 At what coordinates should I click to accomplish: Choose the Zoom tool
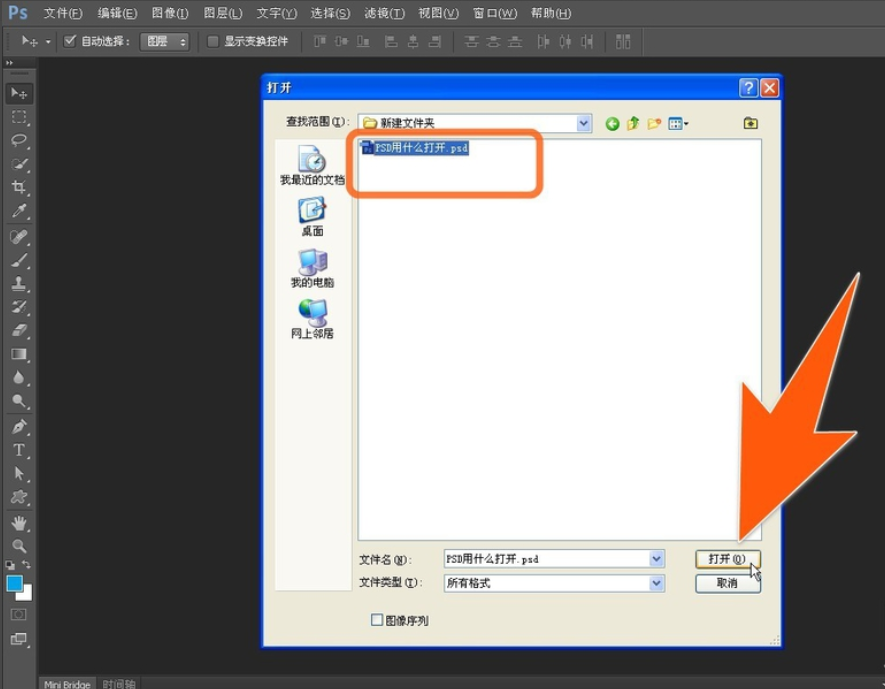19,546
